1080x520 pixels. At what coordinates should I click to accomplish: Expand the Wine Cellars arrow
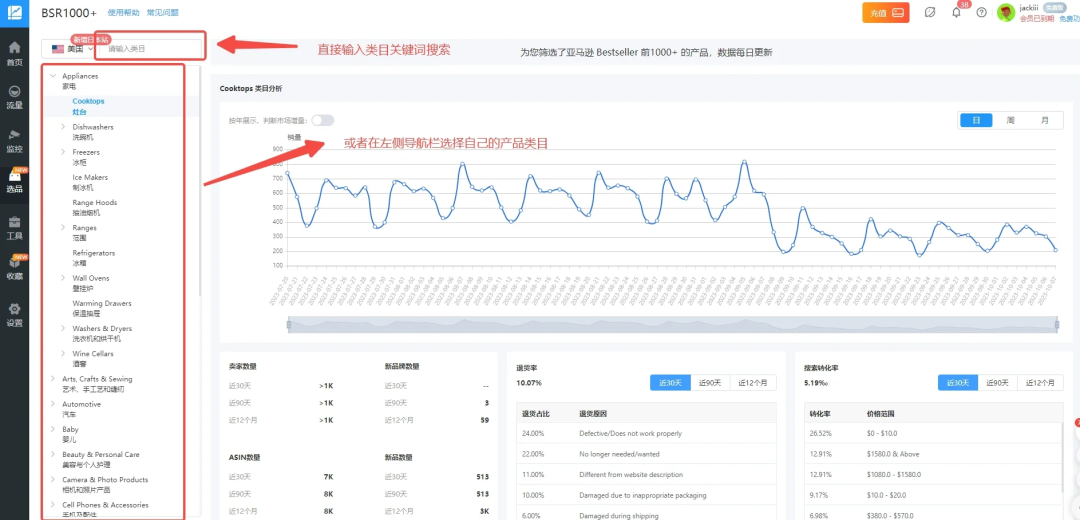pos(63,353)
